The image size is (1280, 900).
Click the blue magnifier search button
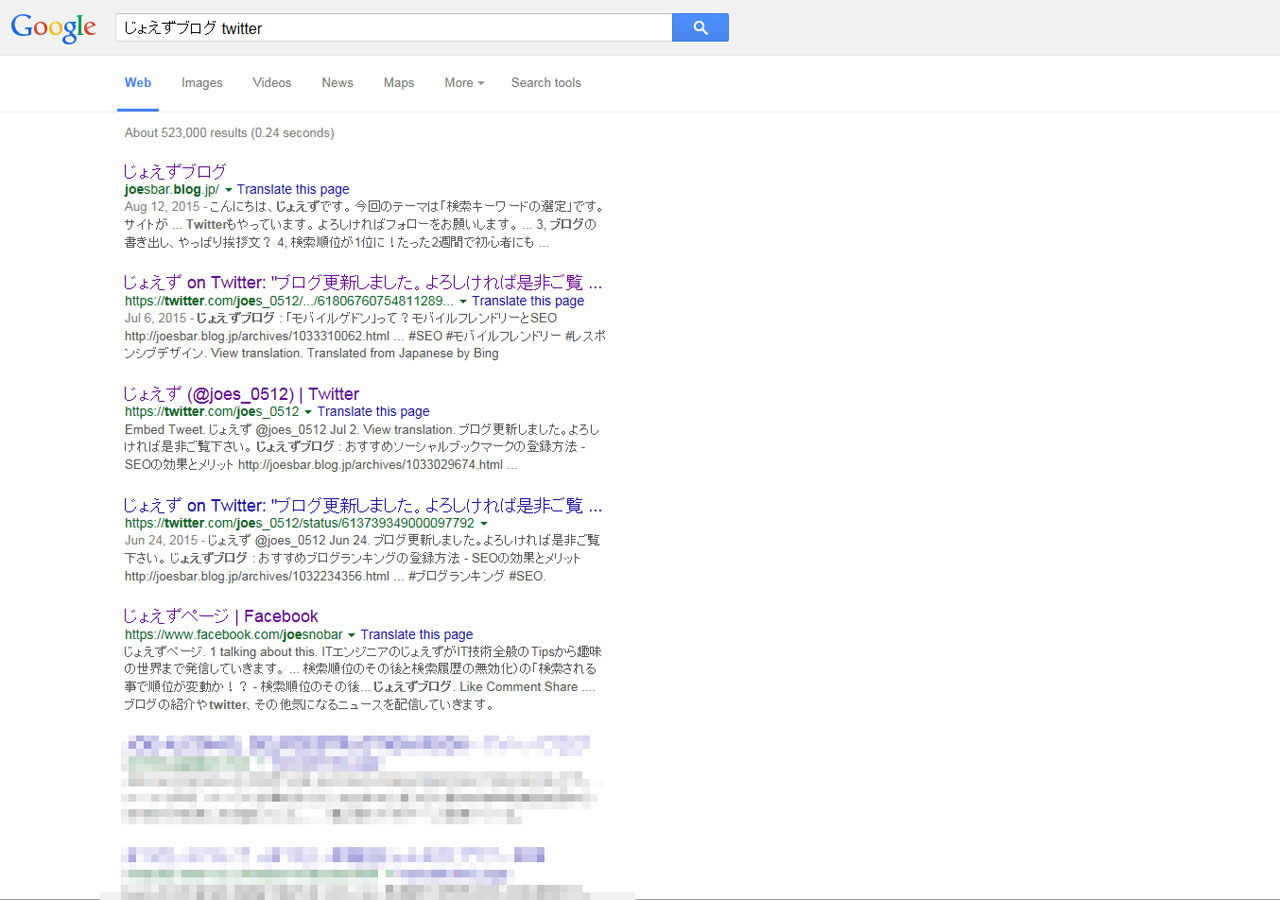pyautogui.click(x=700, y=28)
